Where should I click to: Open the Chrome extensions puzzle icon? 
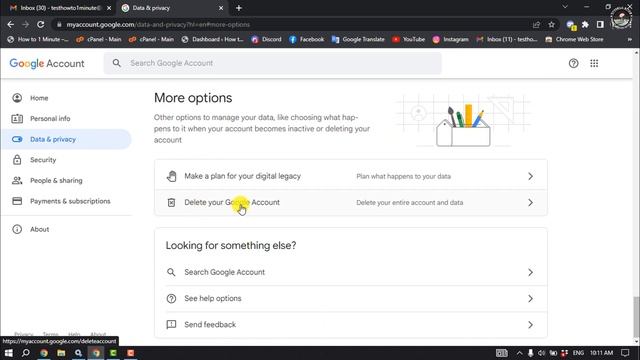[x=585, y=24]
